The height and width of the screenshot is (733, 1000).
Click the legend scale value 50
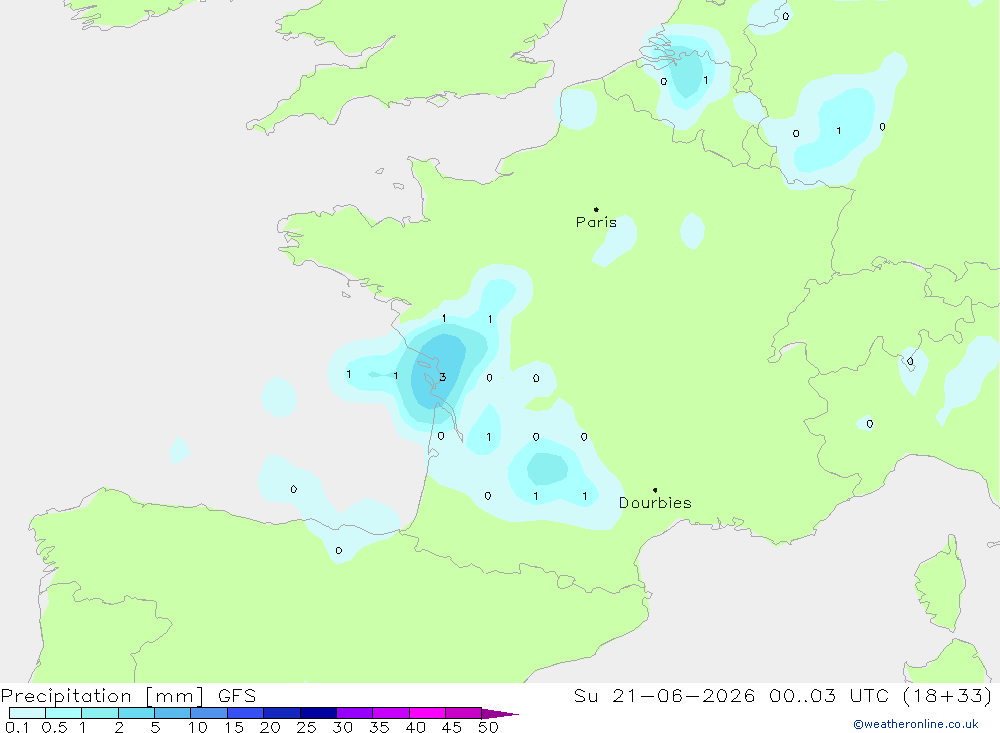pos(488,727)
